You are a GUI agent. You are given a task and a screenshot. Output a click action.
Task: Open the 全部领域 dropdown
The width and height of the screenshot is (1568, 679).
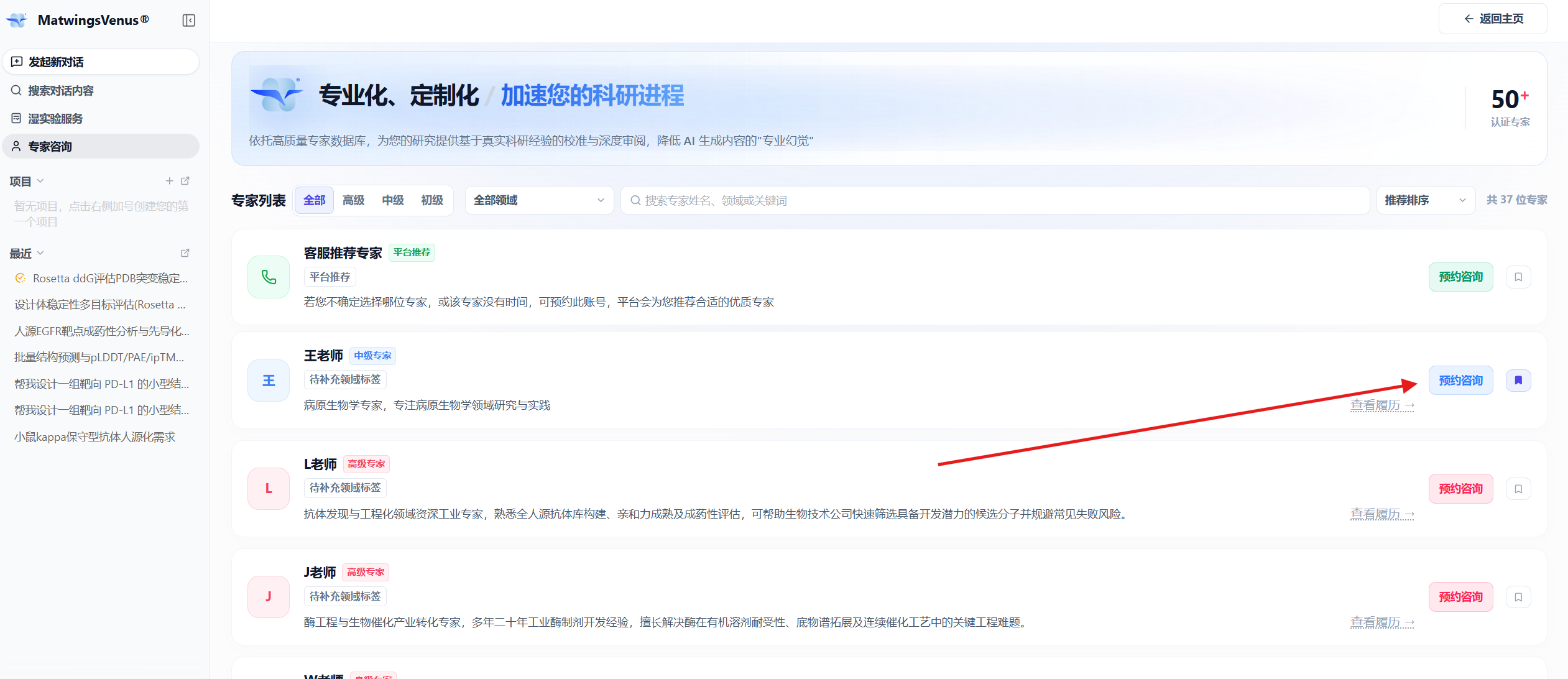tap(539, 200)
